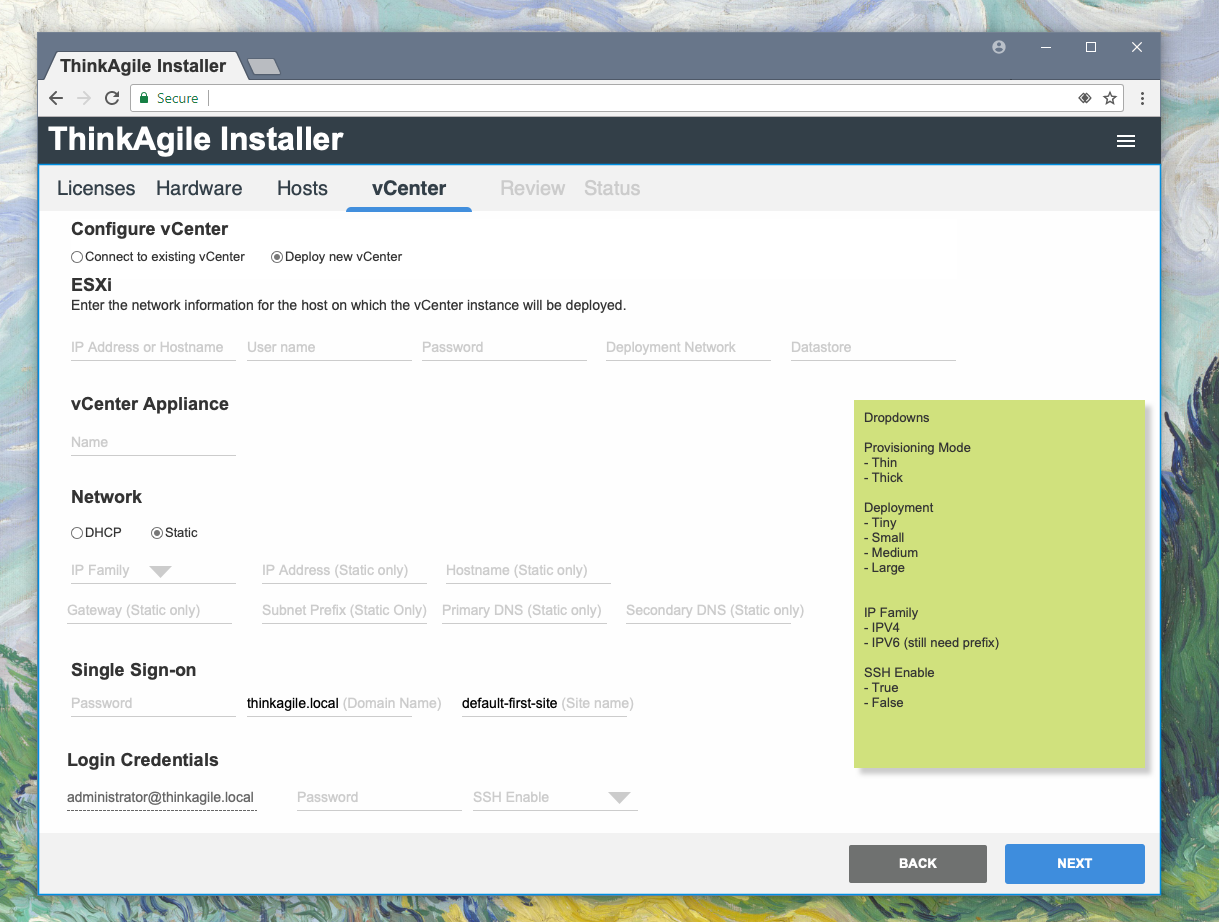Click the ESXi Datastore input field
This screenshot has width=1219, height=922.
click(872, 347)
